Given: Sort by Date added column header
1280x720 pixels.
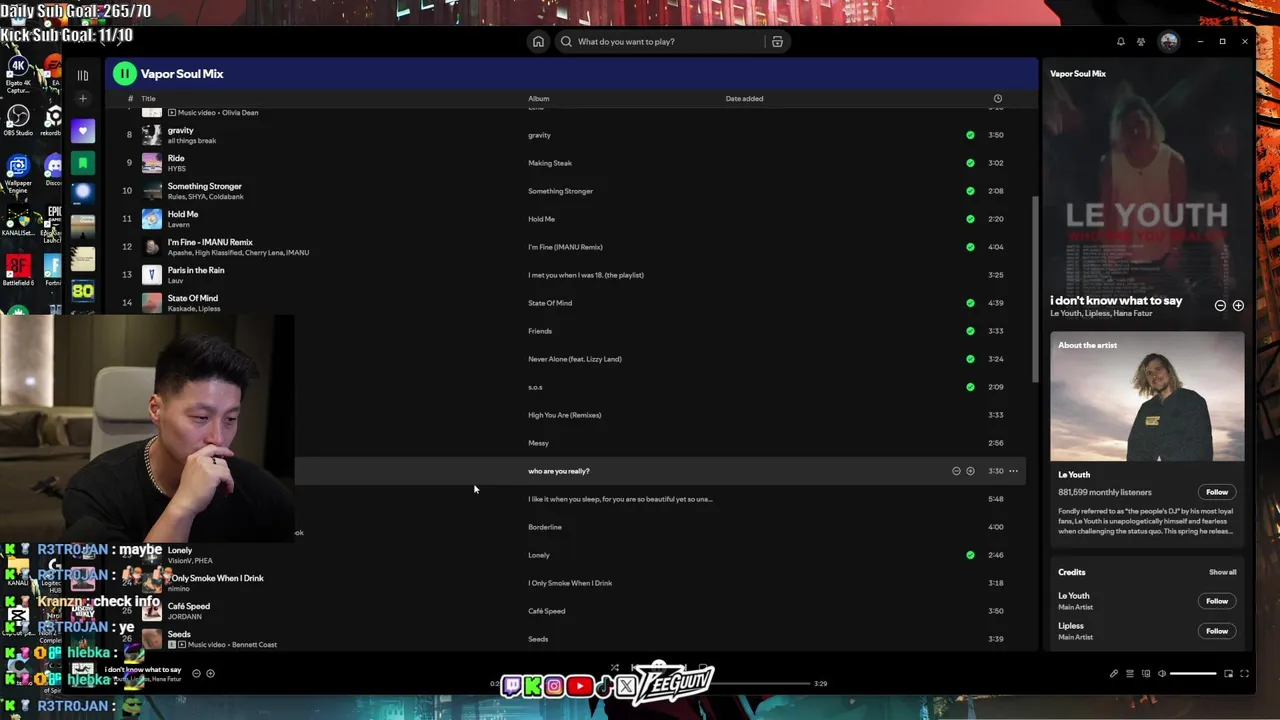Looking at the screenshot, I should click(744, 99).
